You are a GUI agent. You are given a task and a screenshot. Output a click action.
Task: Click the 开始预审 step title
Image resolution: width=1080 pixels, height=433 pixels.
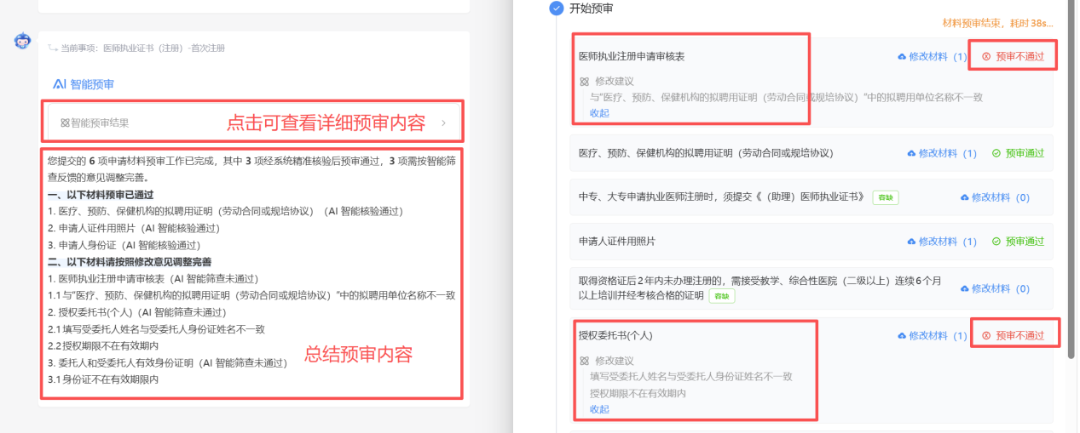(x=591, y=9)
